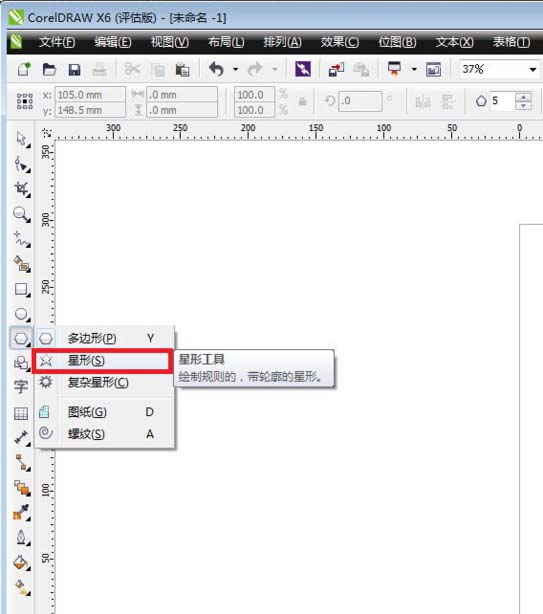Select the Connector tool
This screenshot has width=543, height=614.
point(22,463)
